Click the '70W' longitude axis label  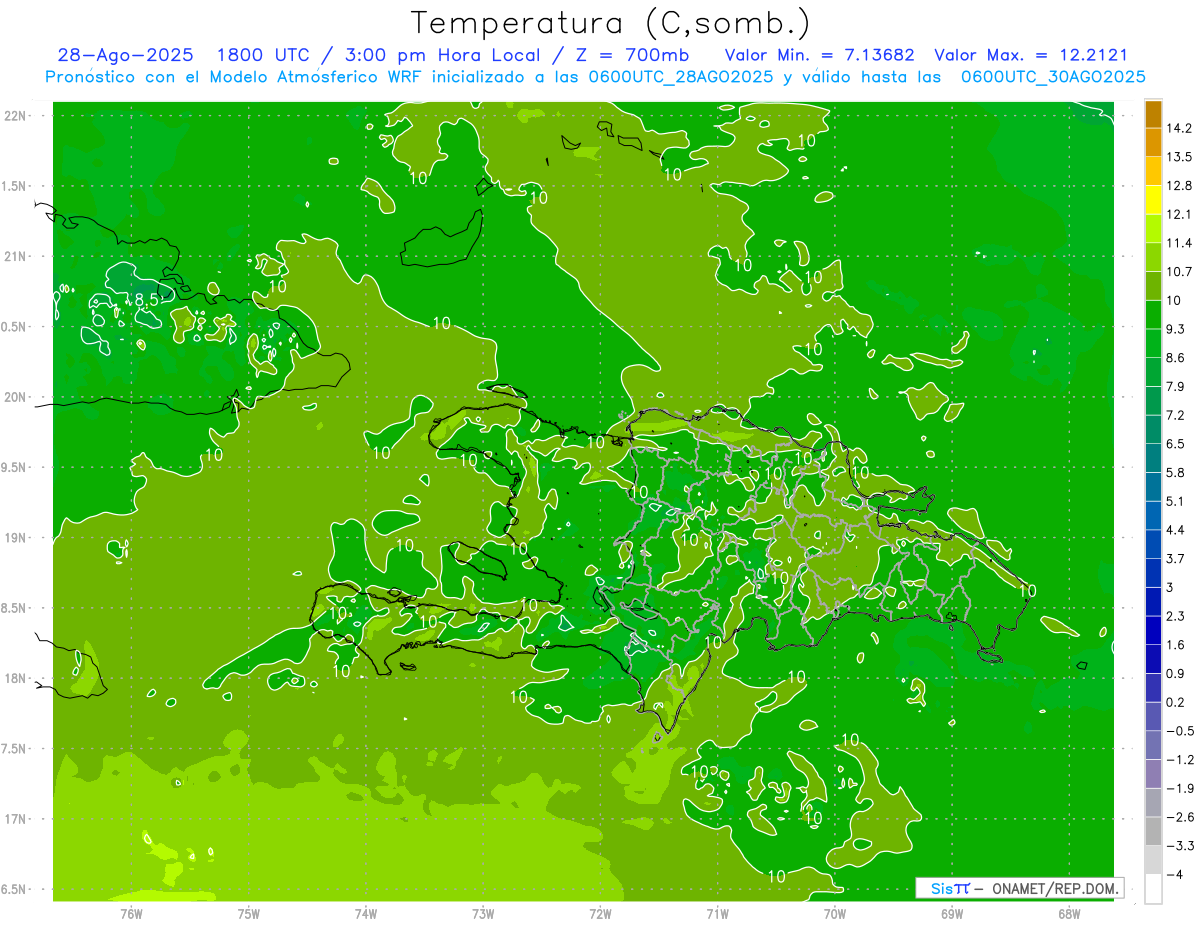(x=835, y=913)
